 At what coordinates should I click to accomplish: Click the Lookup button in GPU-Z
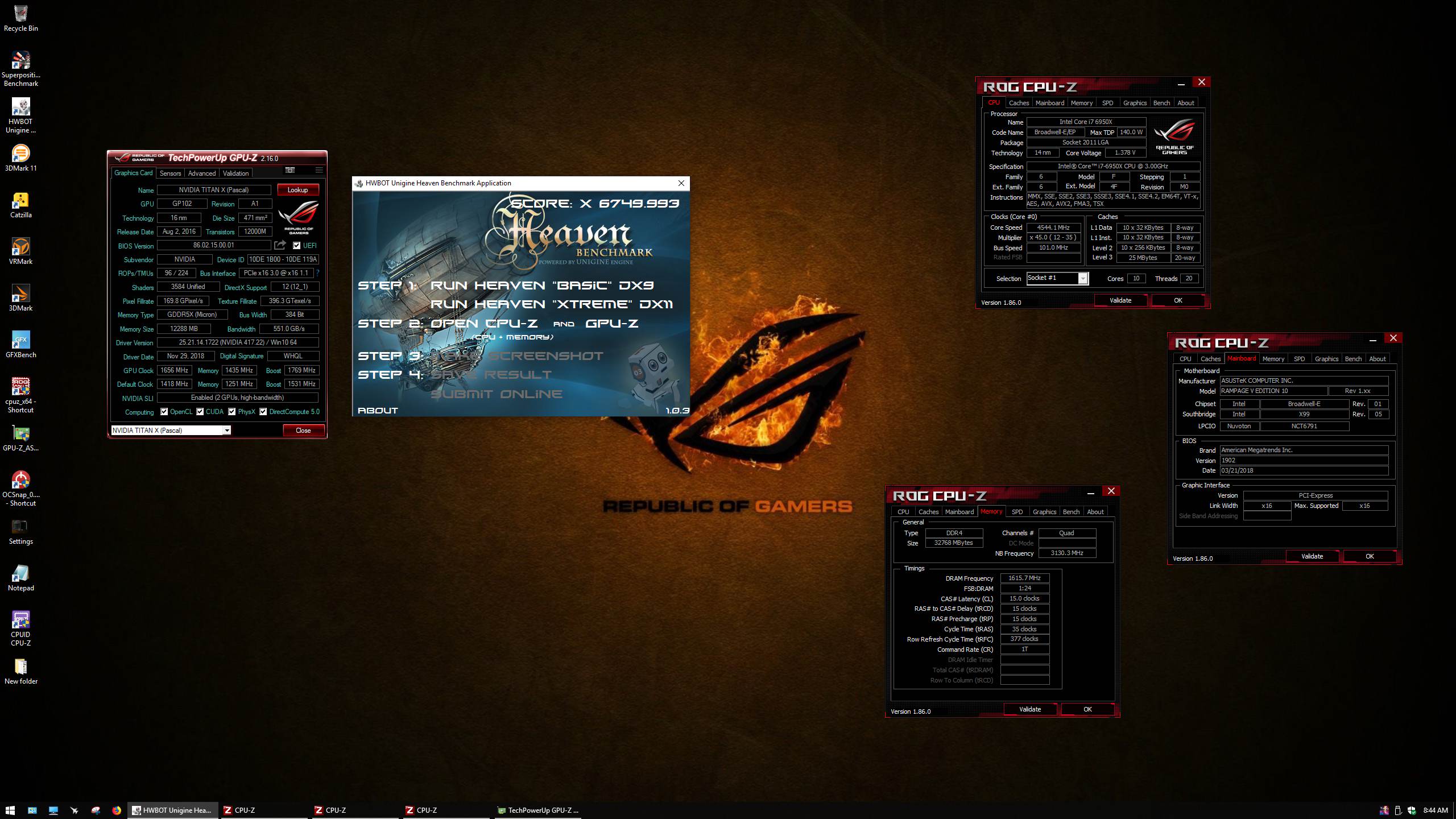tap(297, 190)
